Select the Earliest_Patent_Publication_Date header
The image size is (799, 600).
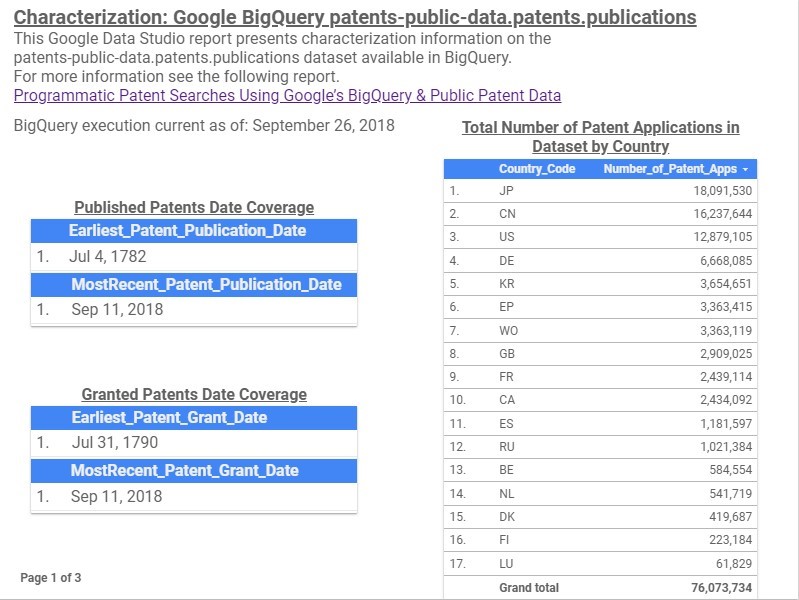point(188,230)
